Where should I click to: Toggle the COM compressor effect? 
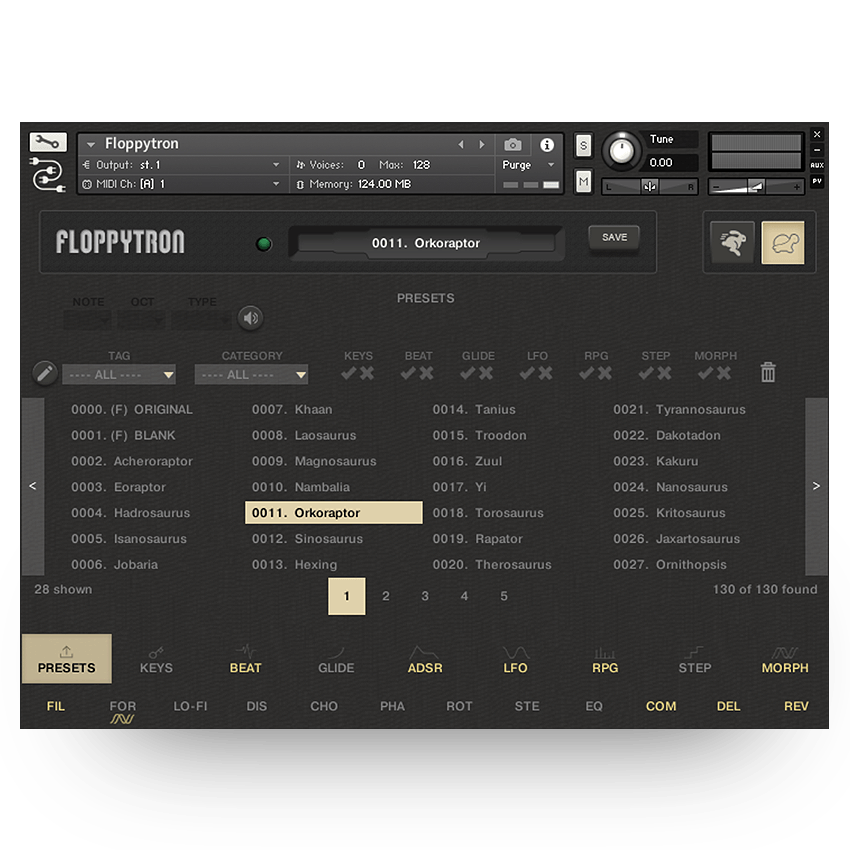pos(661,706)
